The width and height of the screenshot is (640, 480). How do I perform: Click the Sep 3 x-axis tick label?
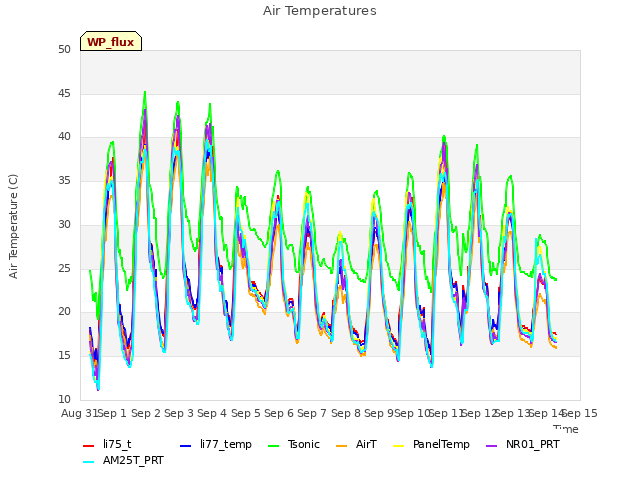click(x=179, y=413)
